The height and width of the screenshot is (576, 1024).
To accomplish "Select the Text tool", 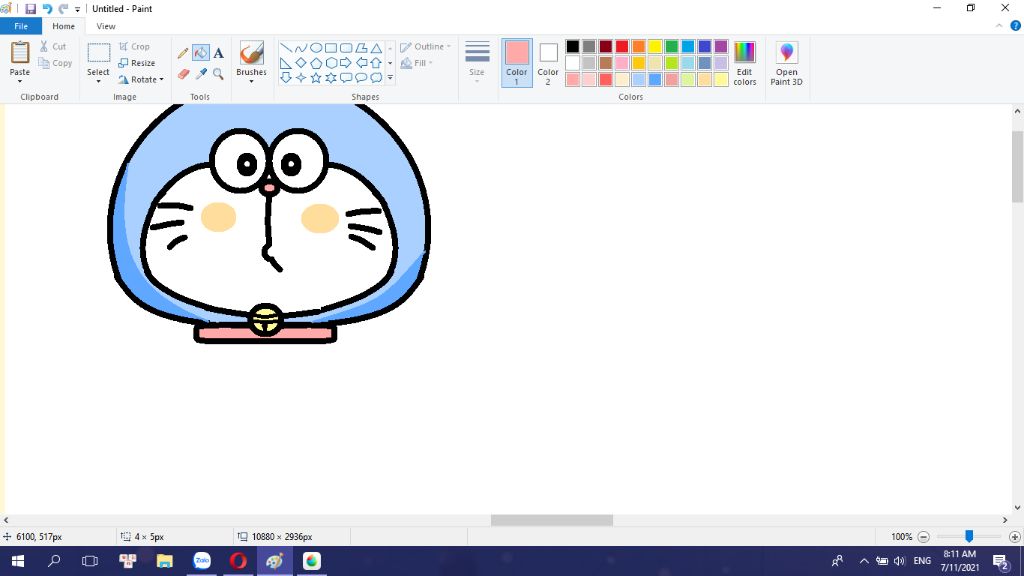I will pos(218,53).
